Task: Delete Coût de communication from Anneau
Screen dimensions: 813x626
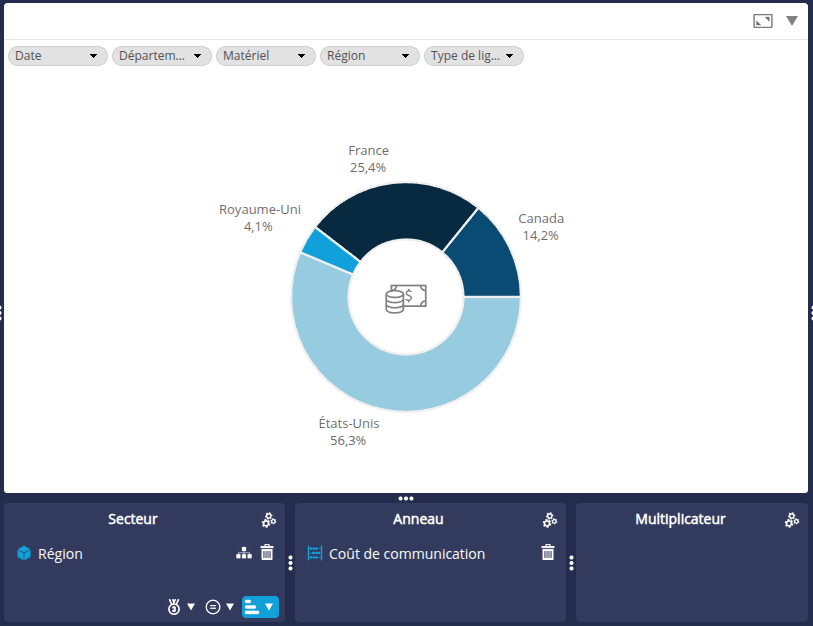Action: tap(548, 553)
